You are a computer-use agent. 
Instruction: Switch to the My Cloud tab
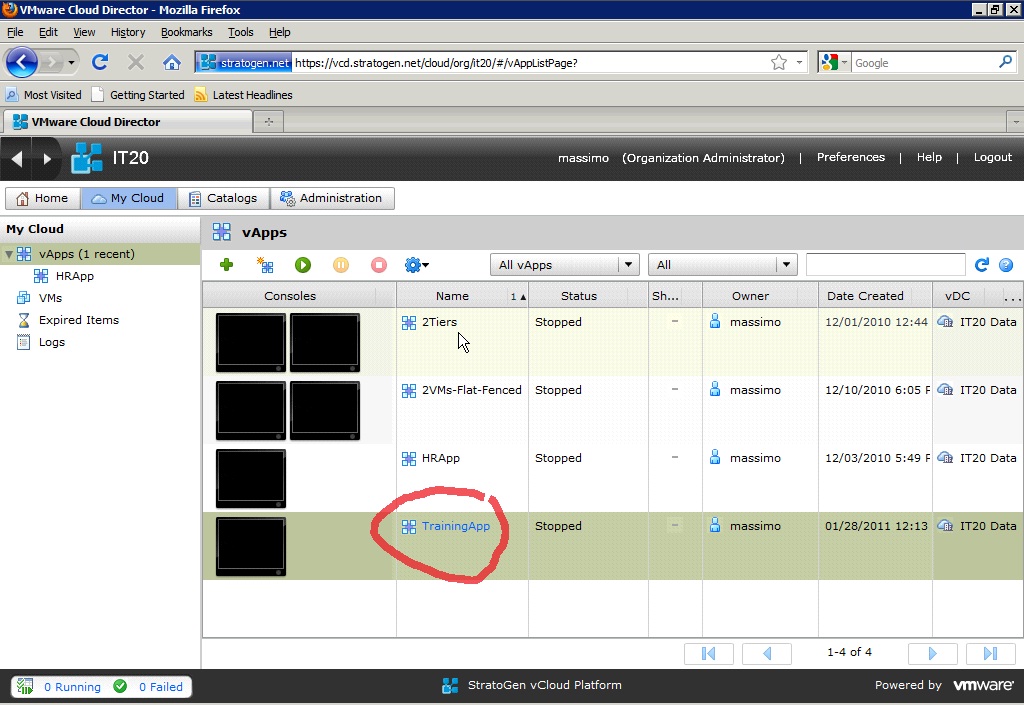pos(129,198)
